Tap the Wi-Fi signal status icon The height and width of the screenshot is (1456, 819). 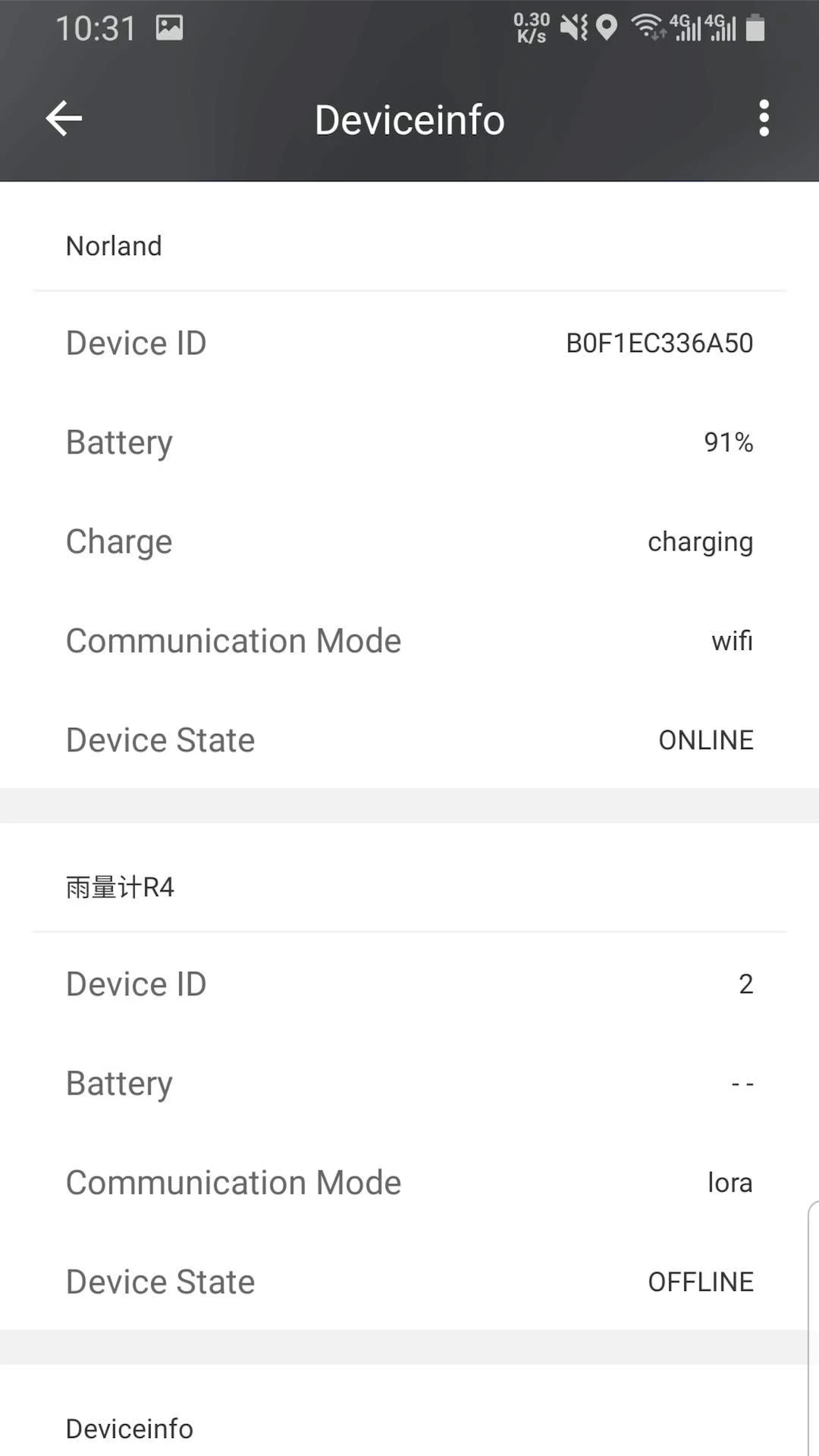pyautogui.click(x=648, y=27)
